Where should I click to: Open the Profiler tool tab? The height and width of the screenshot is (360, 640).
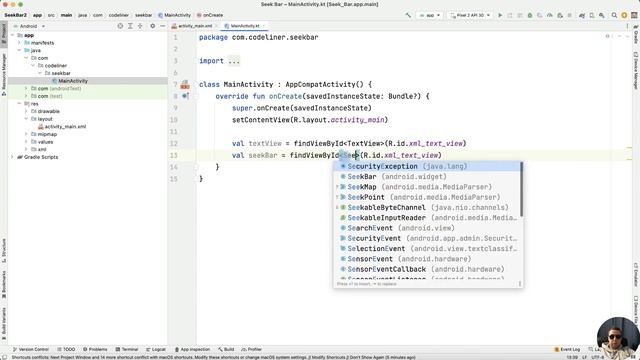coord(252,349)
